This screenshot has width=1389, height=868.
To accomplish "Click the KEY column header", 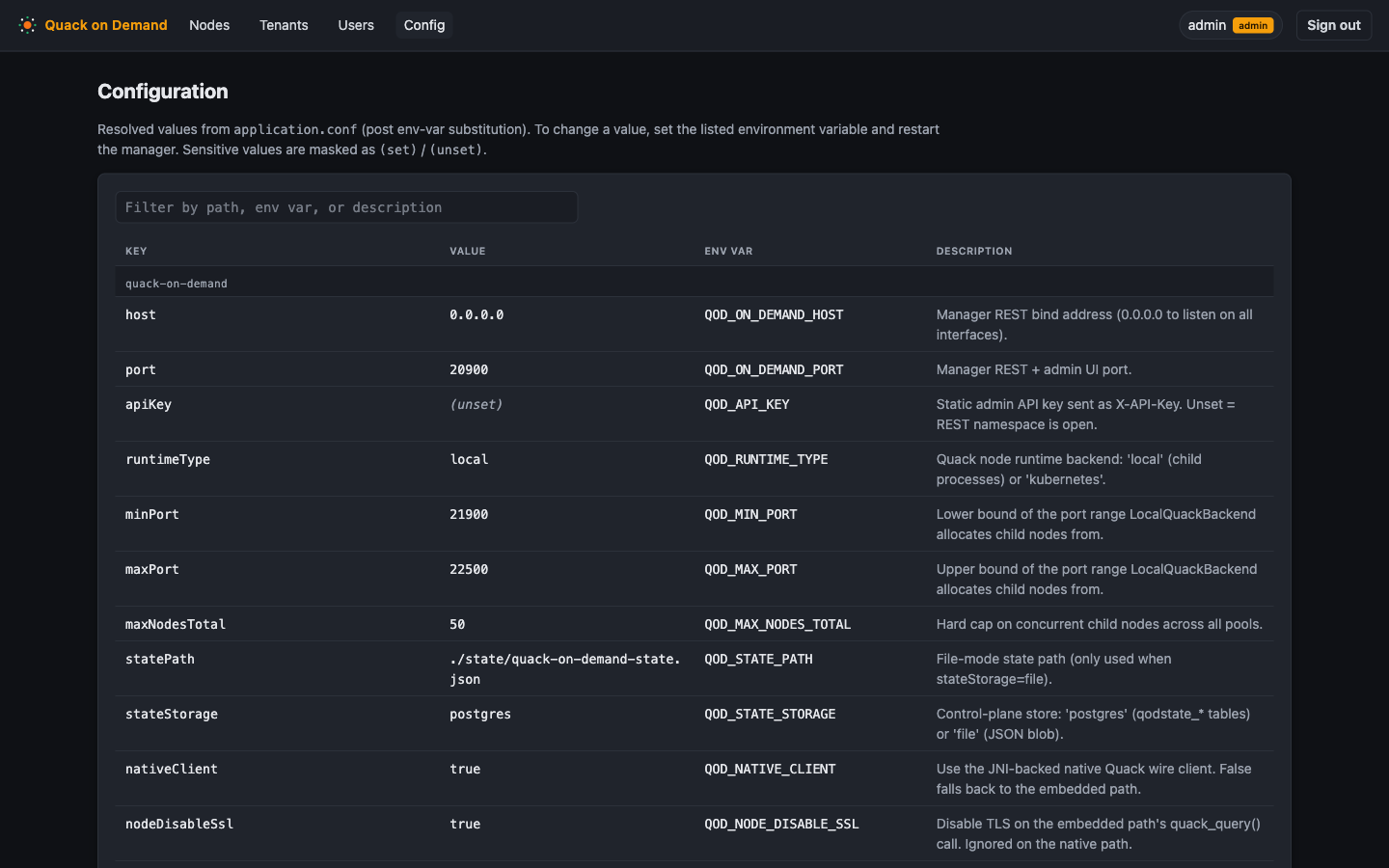I will [x=136, y=251].
